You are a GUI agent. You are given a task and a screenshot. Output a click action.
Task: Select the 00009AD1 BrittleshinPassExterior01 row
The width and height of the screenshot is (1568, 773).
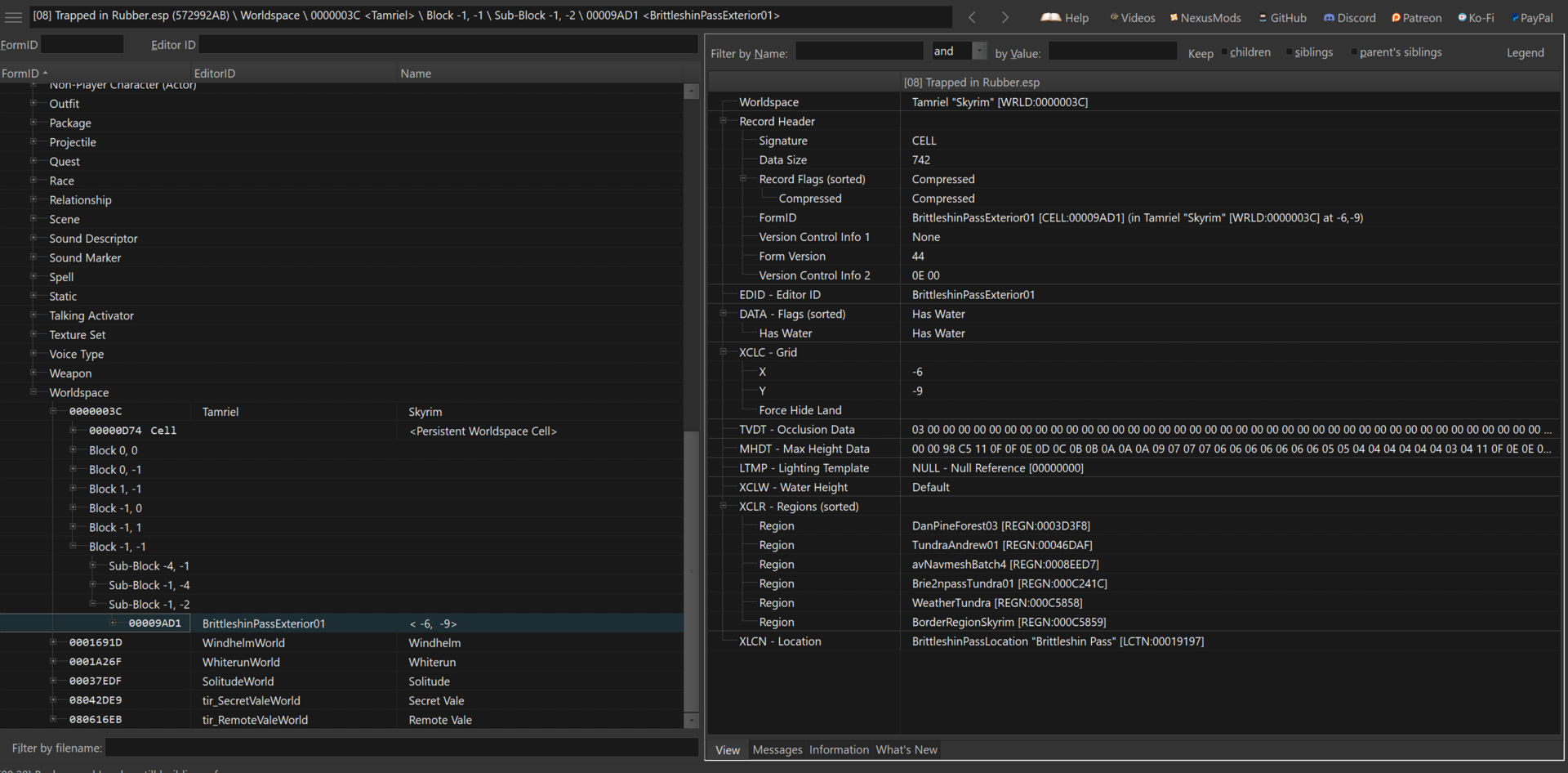(341, 623)
